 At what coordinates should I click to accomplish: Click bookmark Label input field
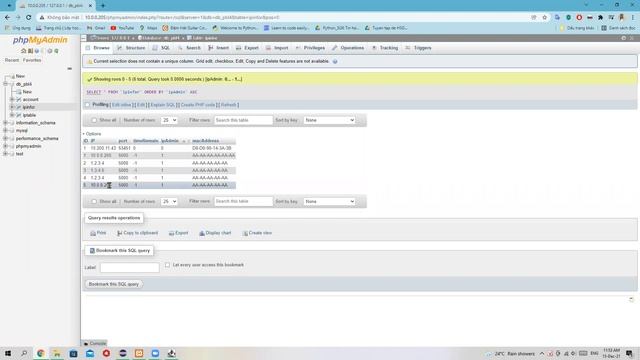[130, 267]
